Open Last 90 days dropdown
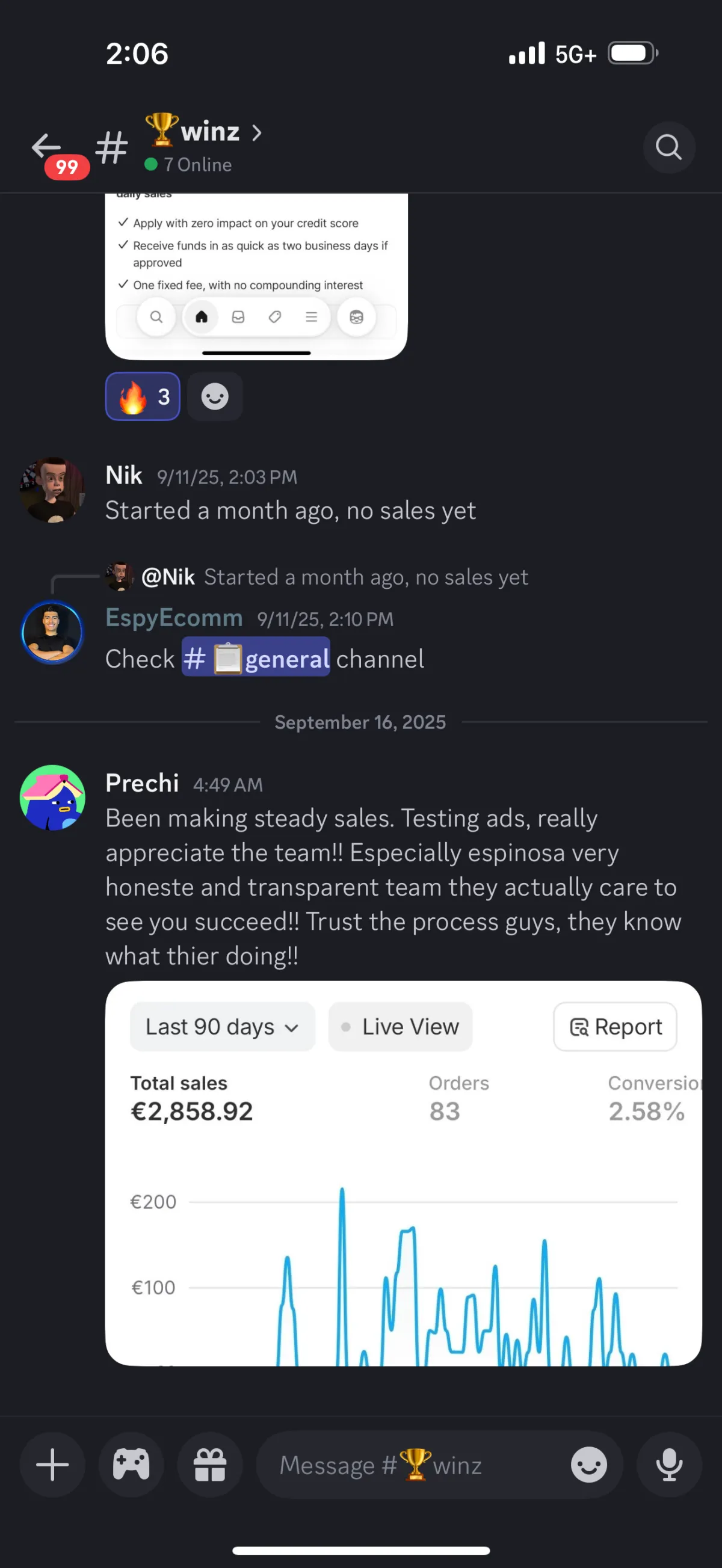 click(222, 1027)
